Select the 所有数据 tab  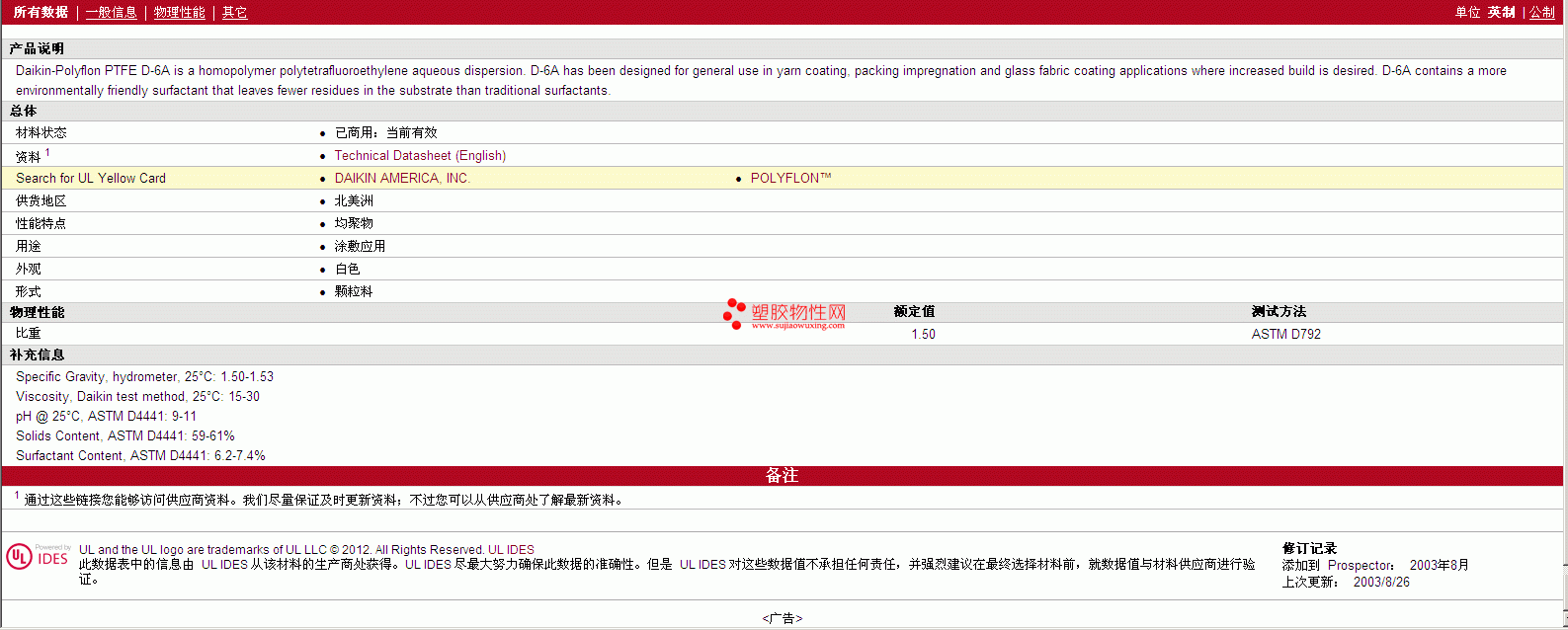click(x=41, y=12)
